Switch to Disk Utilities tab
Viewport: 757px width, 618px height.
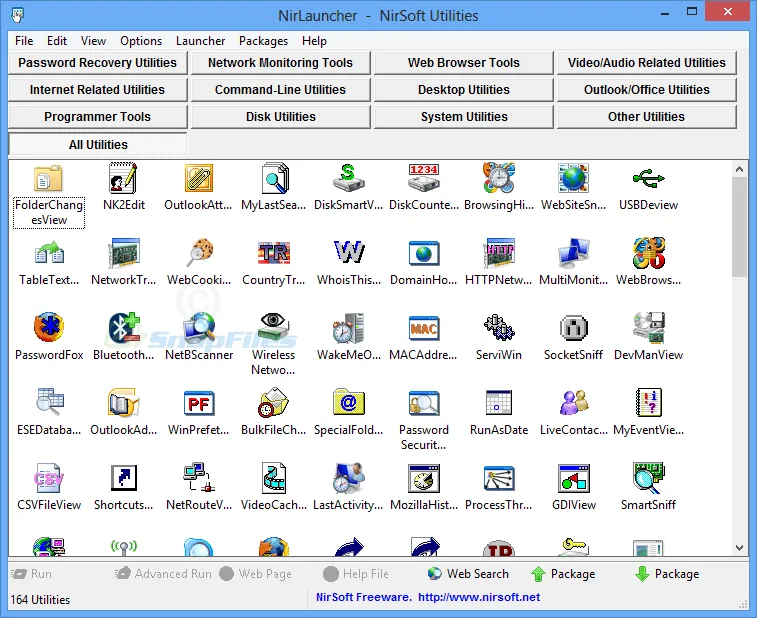[280, 117]
